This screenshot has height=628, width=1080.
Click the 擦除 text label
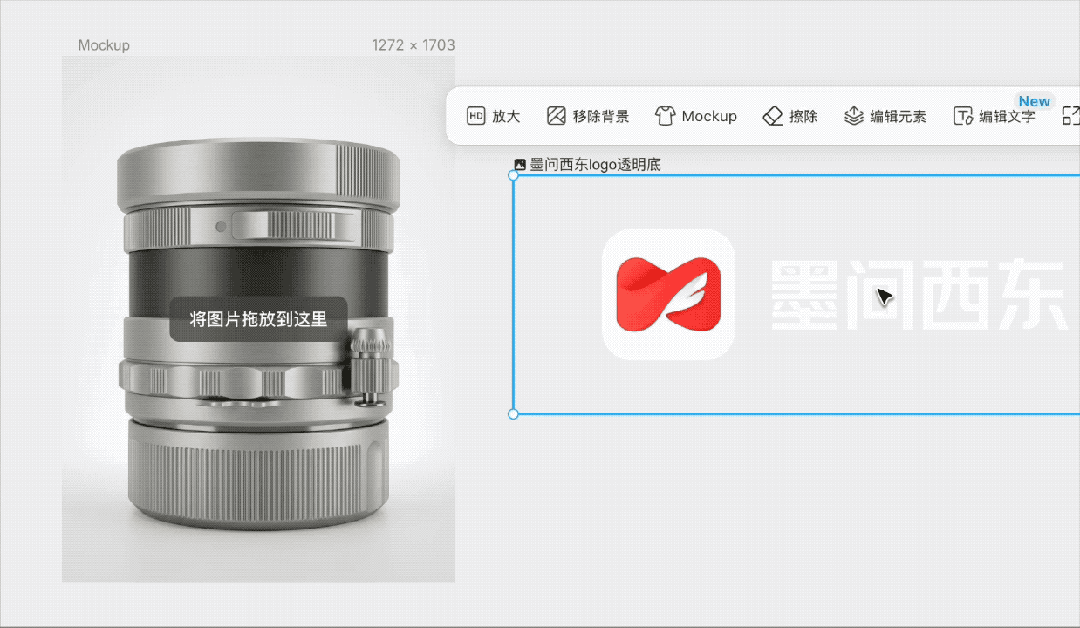[x=803, y=116]
